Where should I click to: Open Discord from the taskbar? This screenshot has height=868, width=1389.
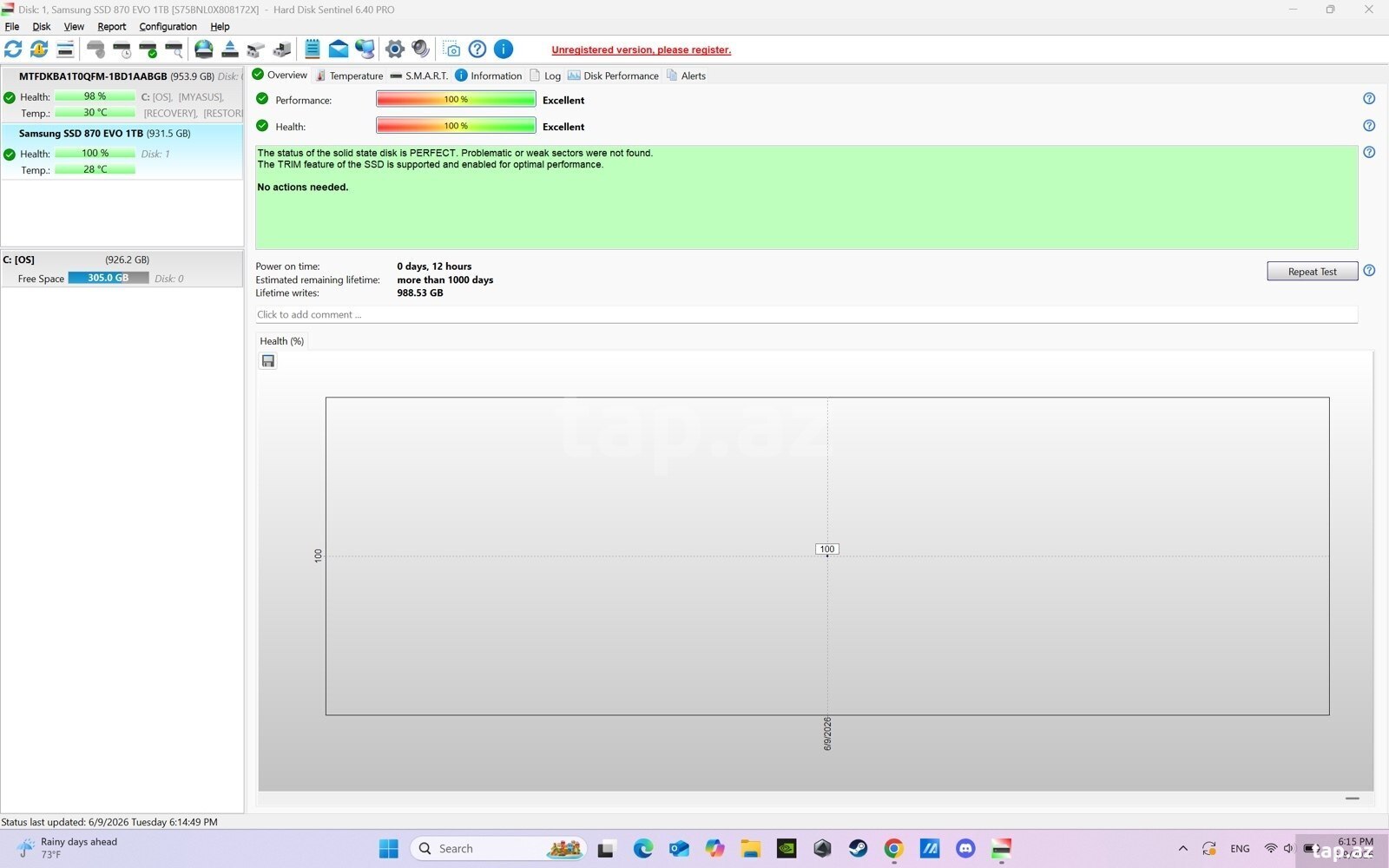click(x=965, y=848)
